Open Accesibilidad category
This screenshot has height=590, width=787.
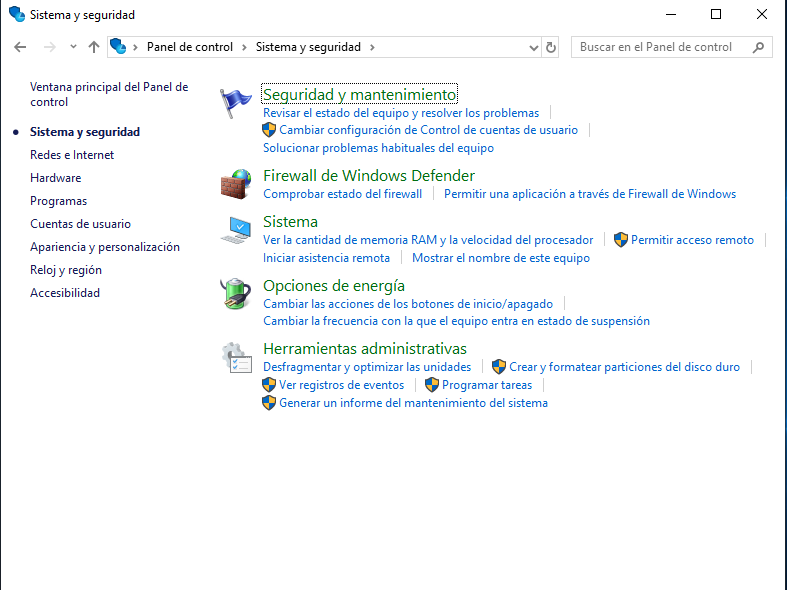[65, 293]
